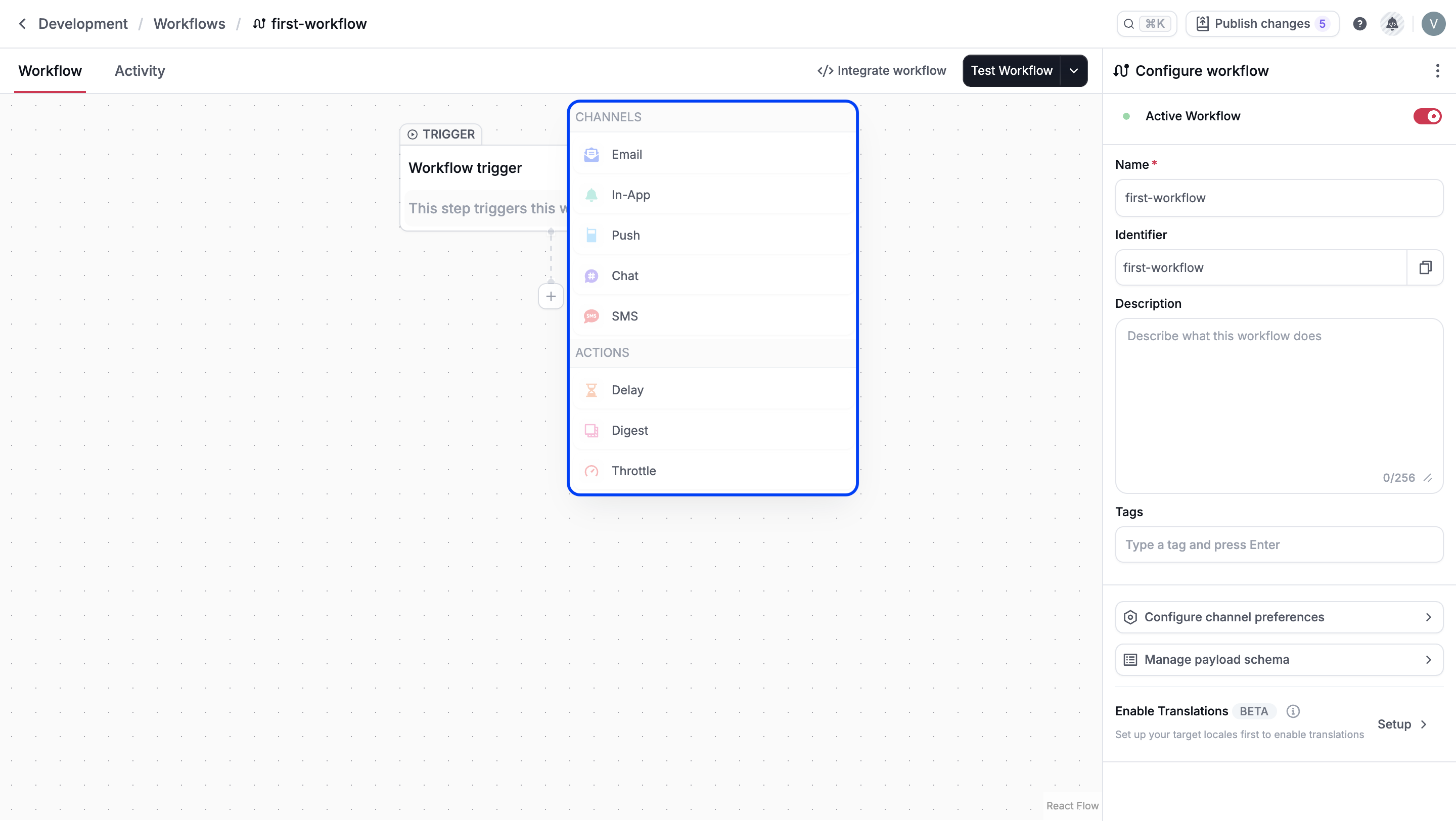Screen dimensions: 1456x821
Task: Click the Setup translations link
Action: pos(1401,724)
